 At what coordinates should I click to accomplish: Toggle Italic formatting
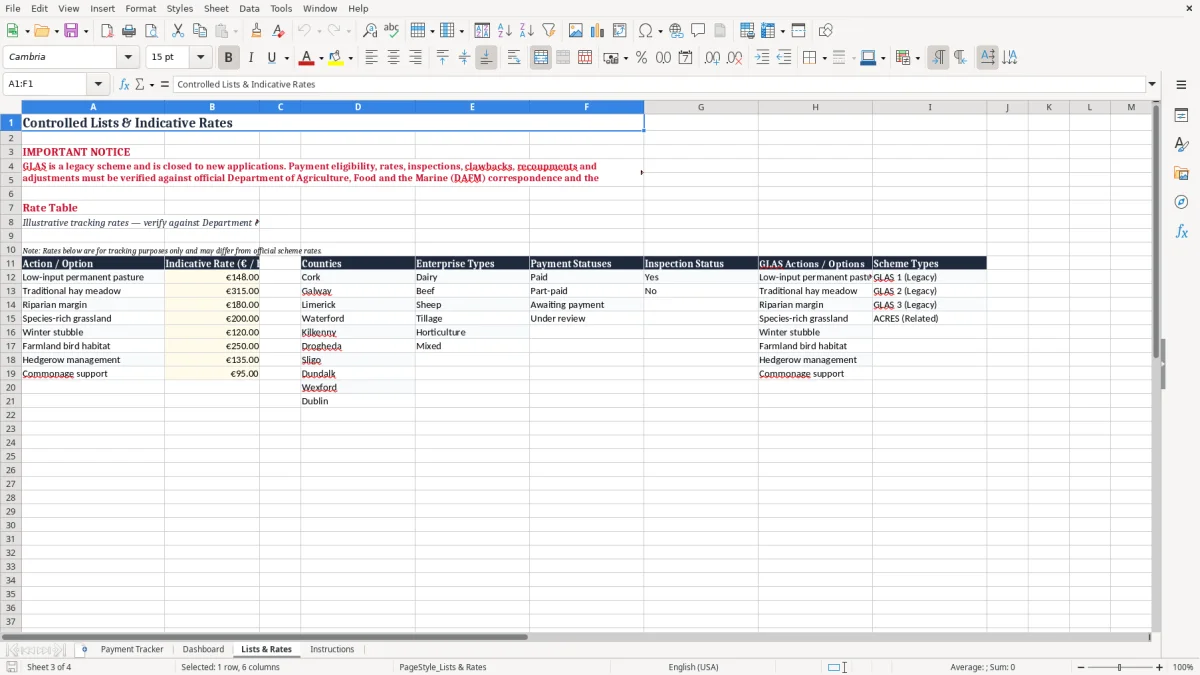pos(250,58)
